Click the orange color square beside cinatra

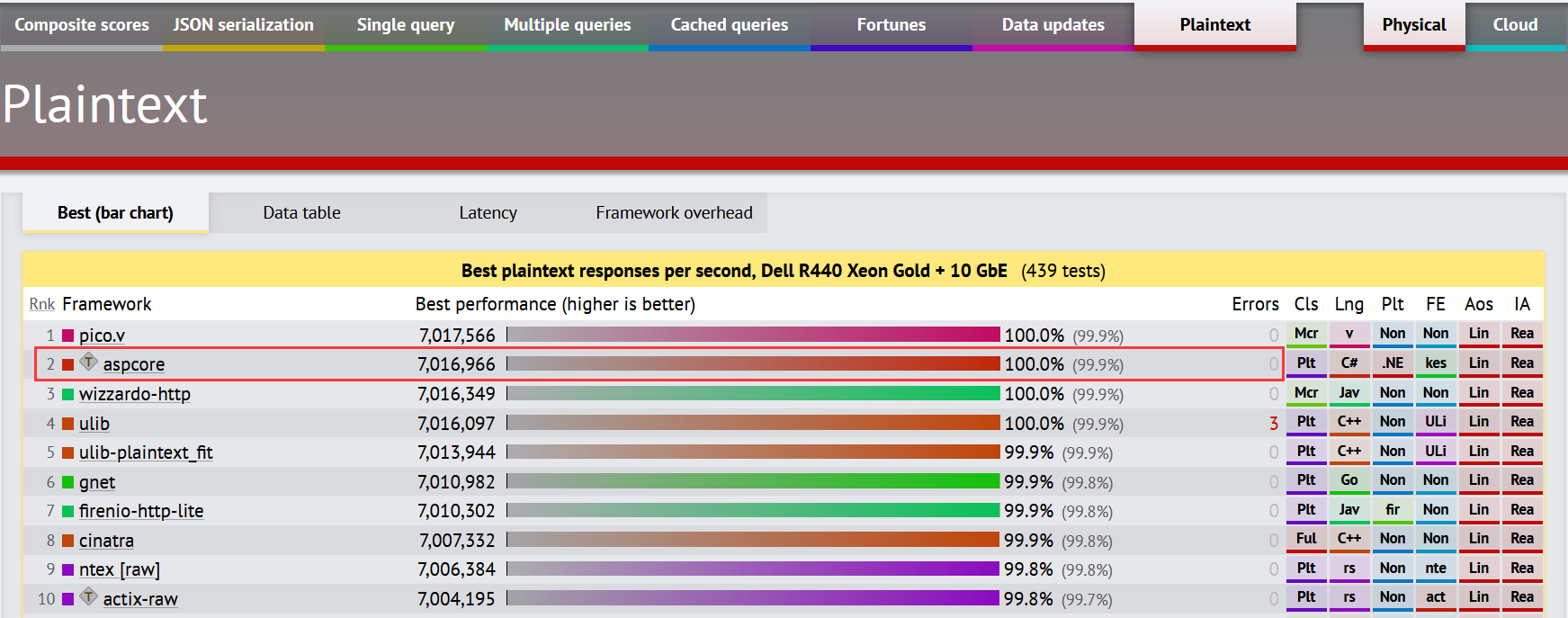tap(67, 541)
